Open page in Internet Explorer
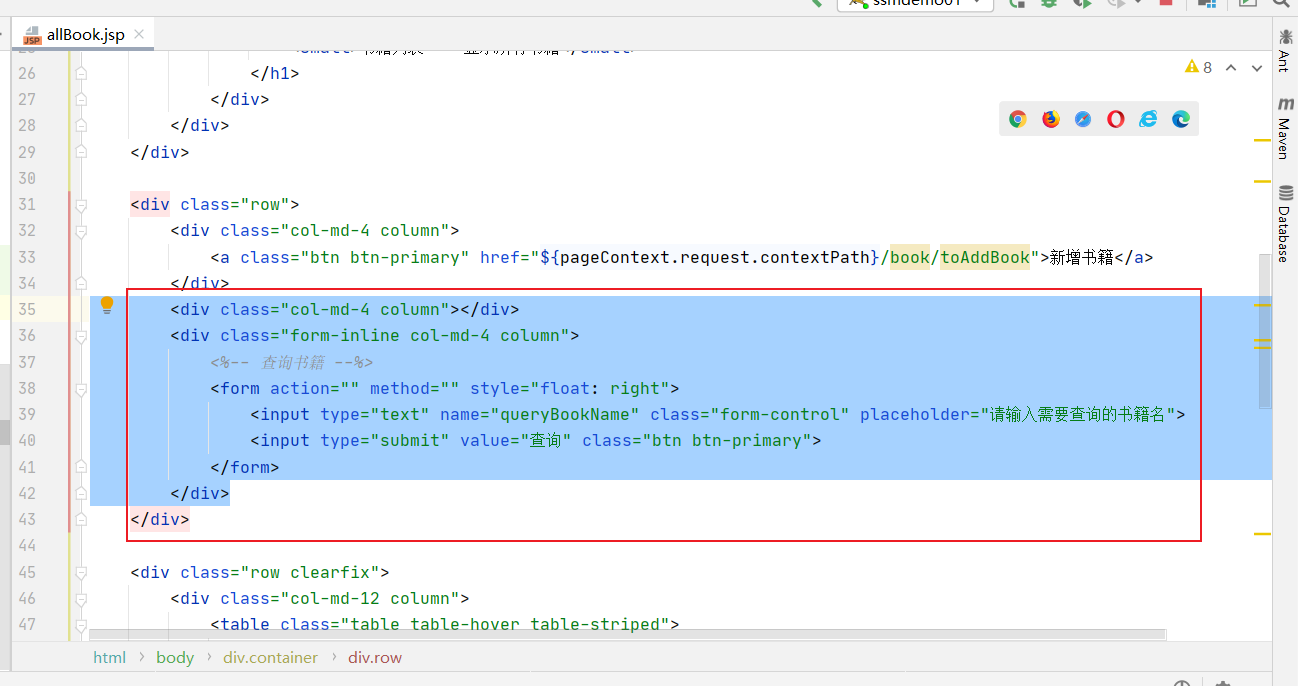The image size is (1298, 686). (1148, 119)
